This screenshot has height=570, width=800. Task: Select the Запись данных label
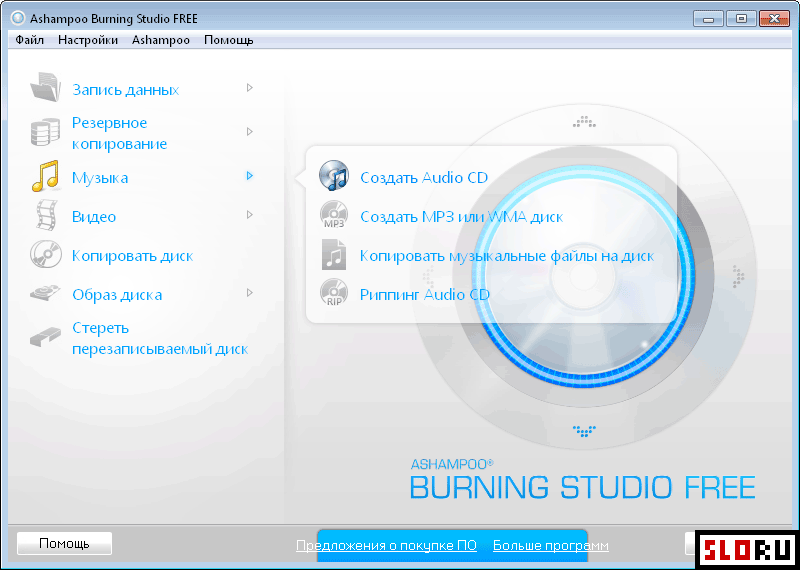[x=126, y=90]
